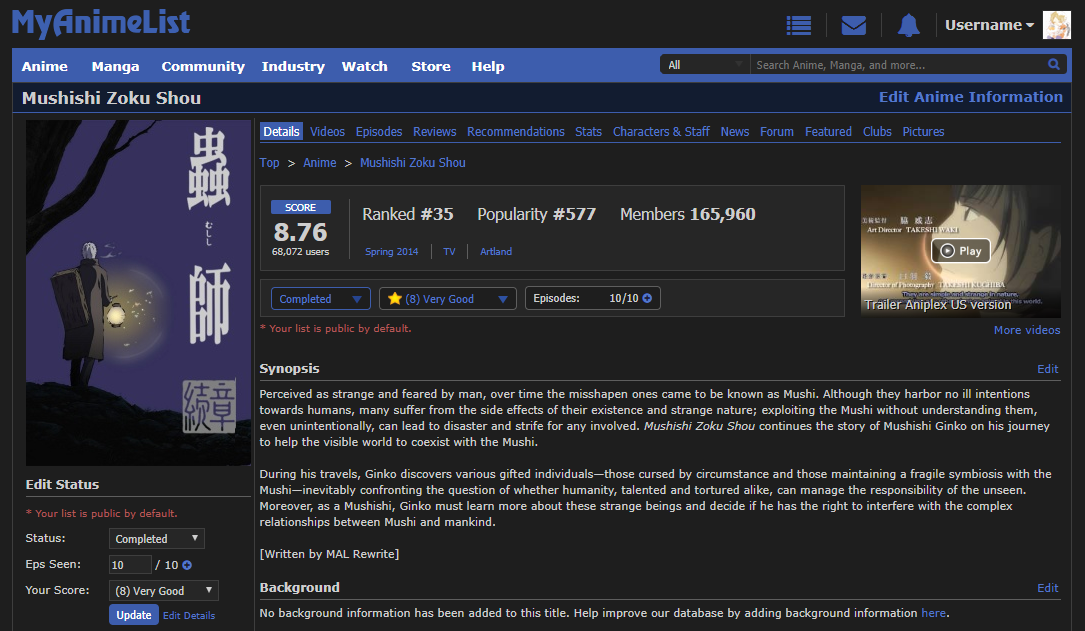Click the user avatar thumbnail
Screen dimensions: 1085x631
coord(1057,26)
